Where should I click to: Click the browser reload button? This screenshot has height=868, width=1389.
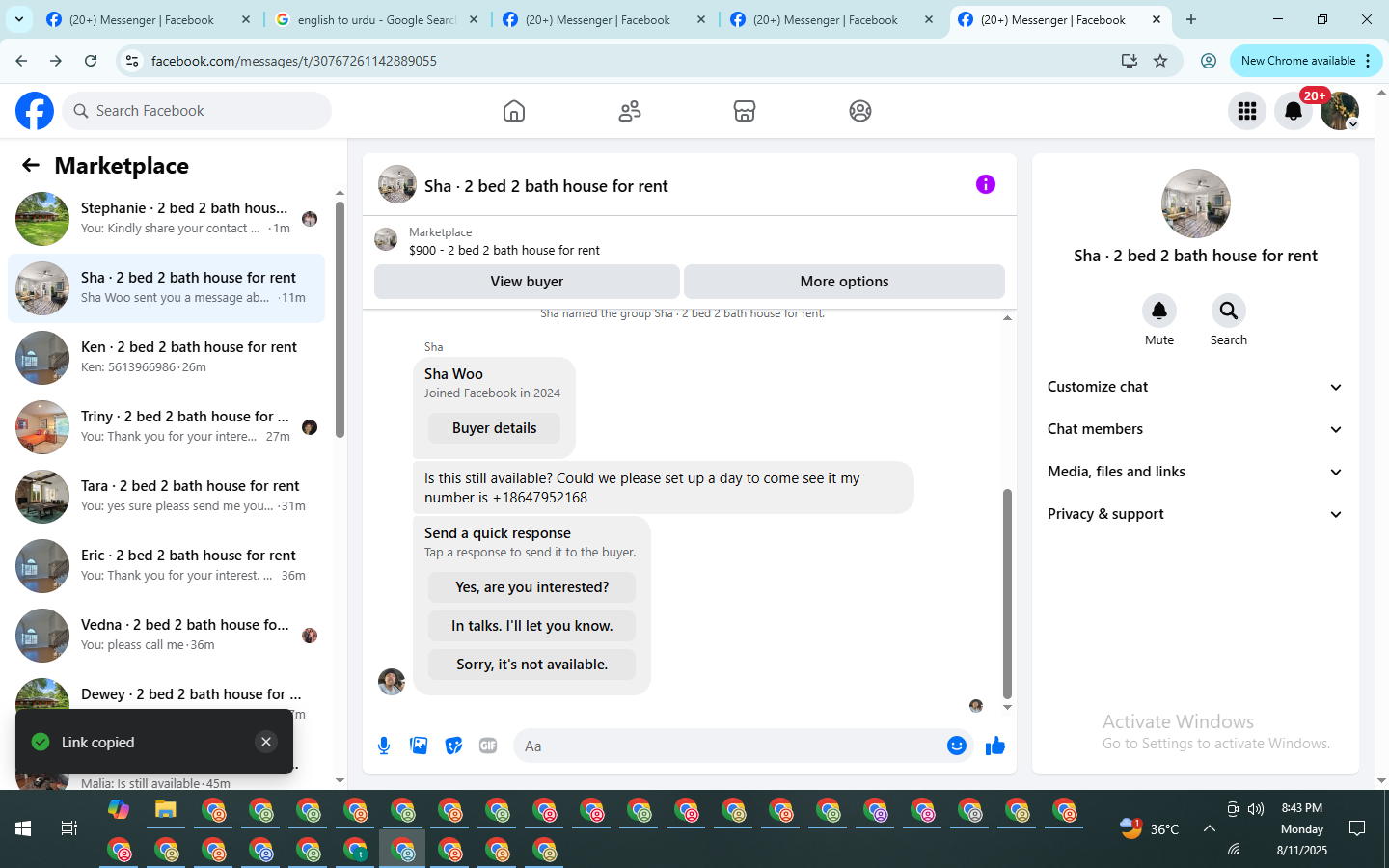point(91,61)
